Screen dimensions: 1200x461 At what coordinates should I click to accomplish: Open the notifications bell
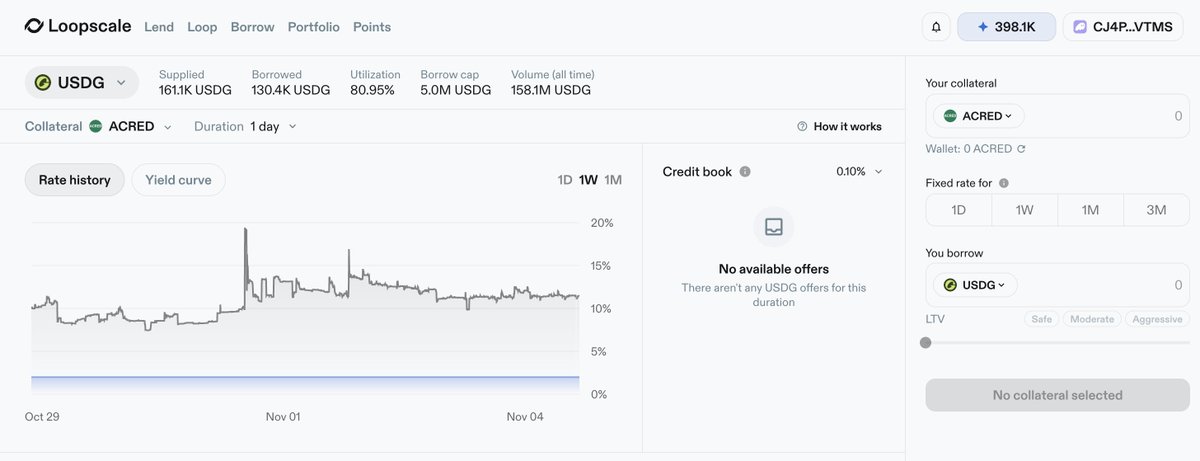pyautogui.click(x=936, y=27)
